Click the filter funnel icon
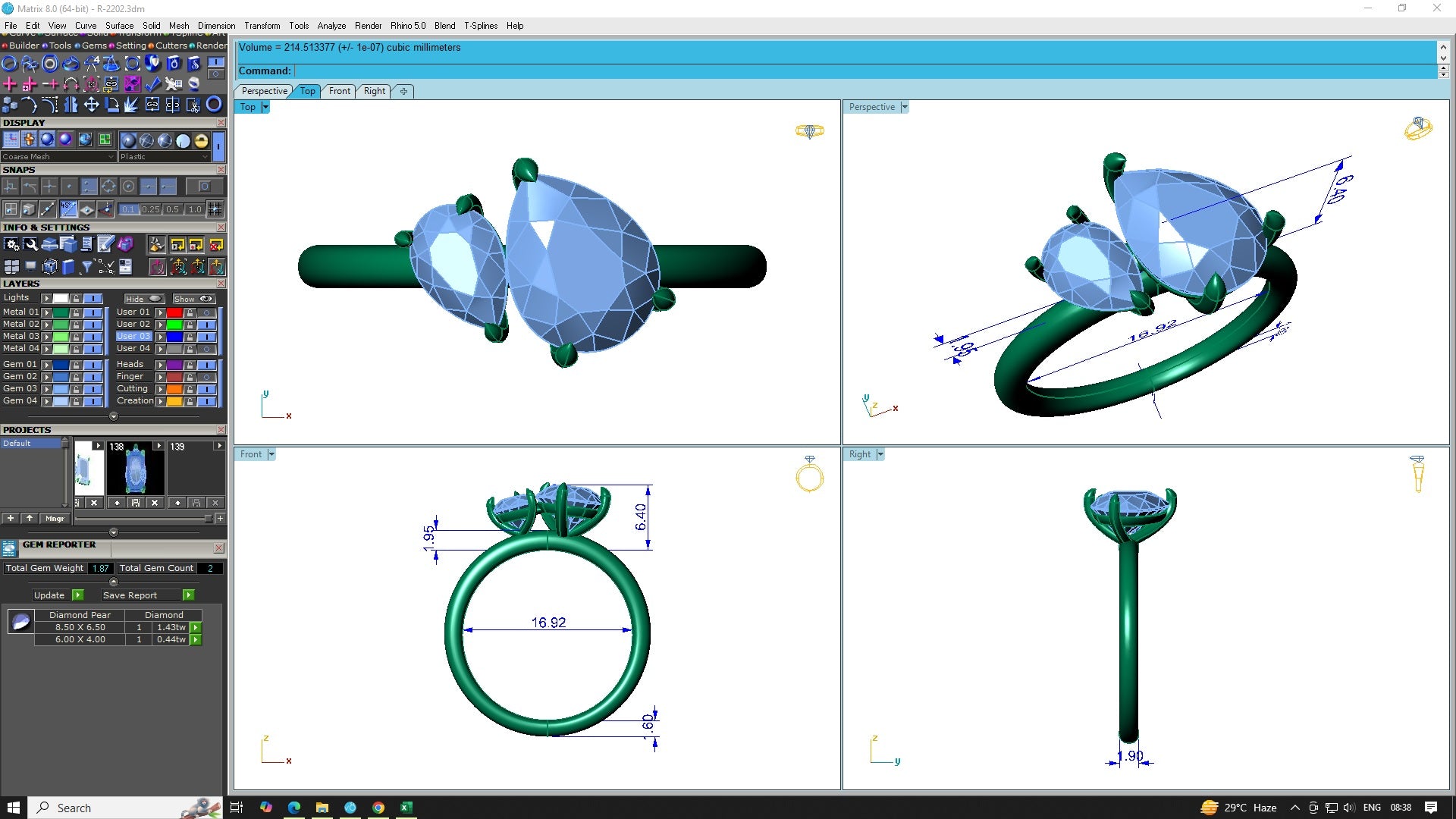 [x=86, y=266]
